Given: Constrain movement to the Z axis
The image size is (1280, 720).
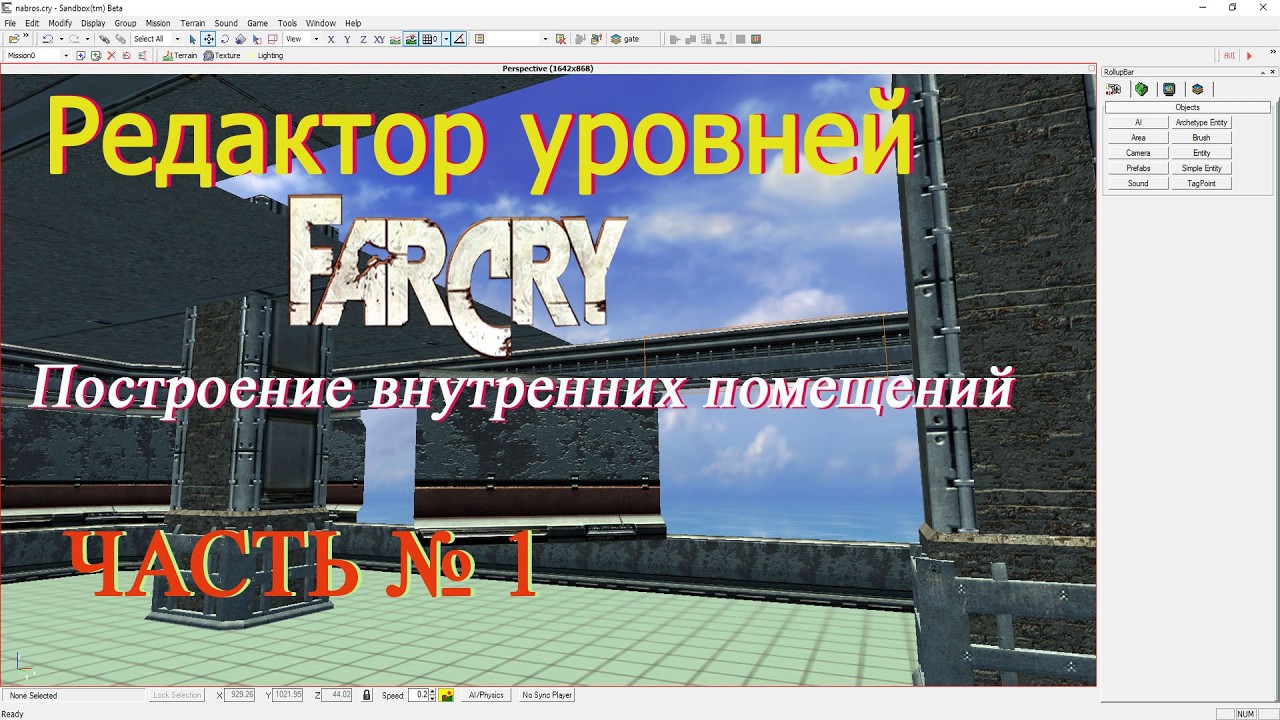Looking at the screenshot, I should [363, 39].
